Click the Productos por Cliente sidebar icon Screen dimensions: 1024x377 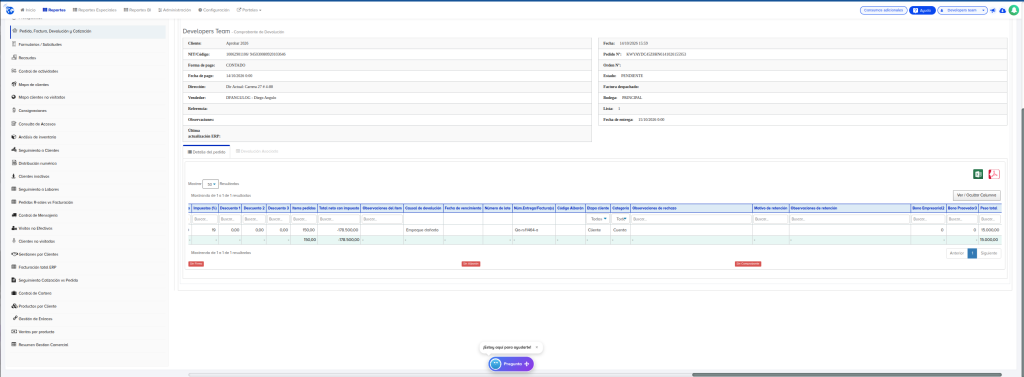[x=14, y=306]
